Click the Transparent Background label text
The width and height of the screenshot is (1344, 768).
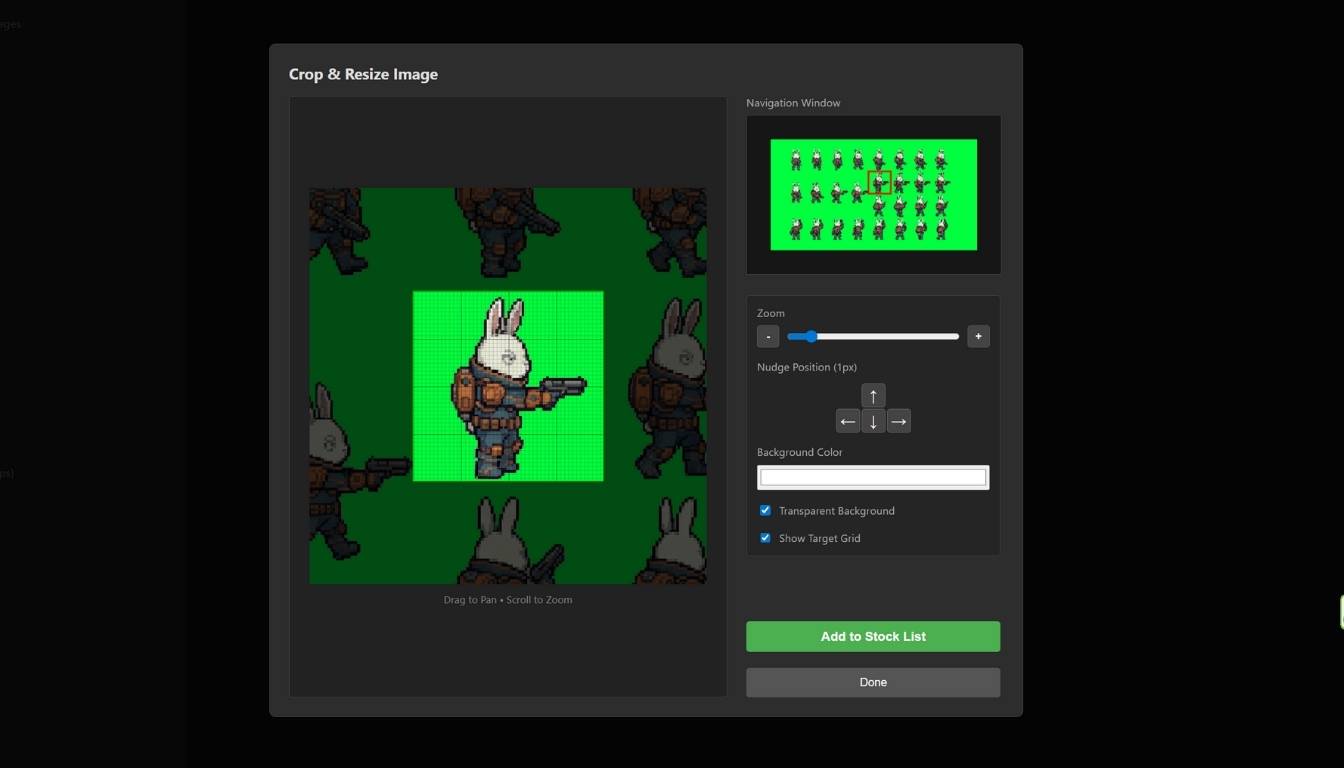(x=836, y=511)
